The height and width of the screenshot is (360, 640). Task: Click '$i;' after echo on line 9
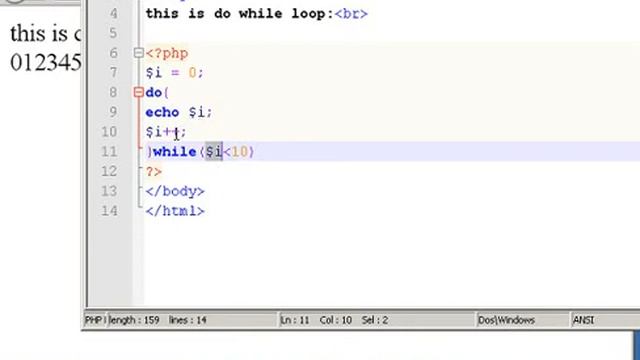point(200,112)
